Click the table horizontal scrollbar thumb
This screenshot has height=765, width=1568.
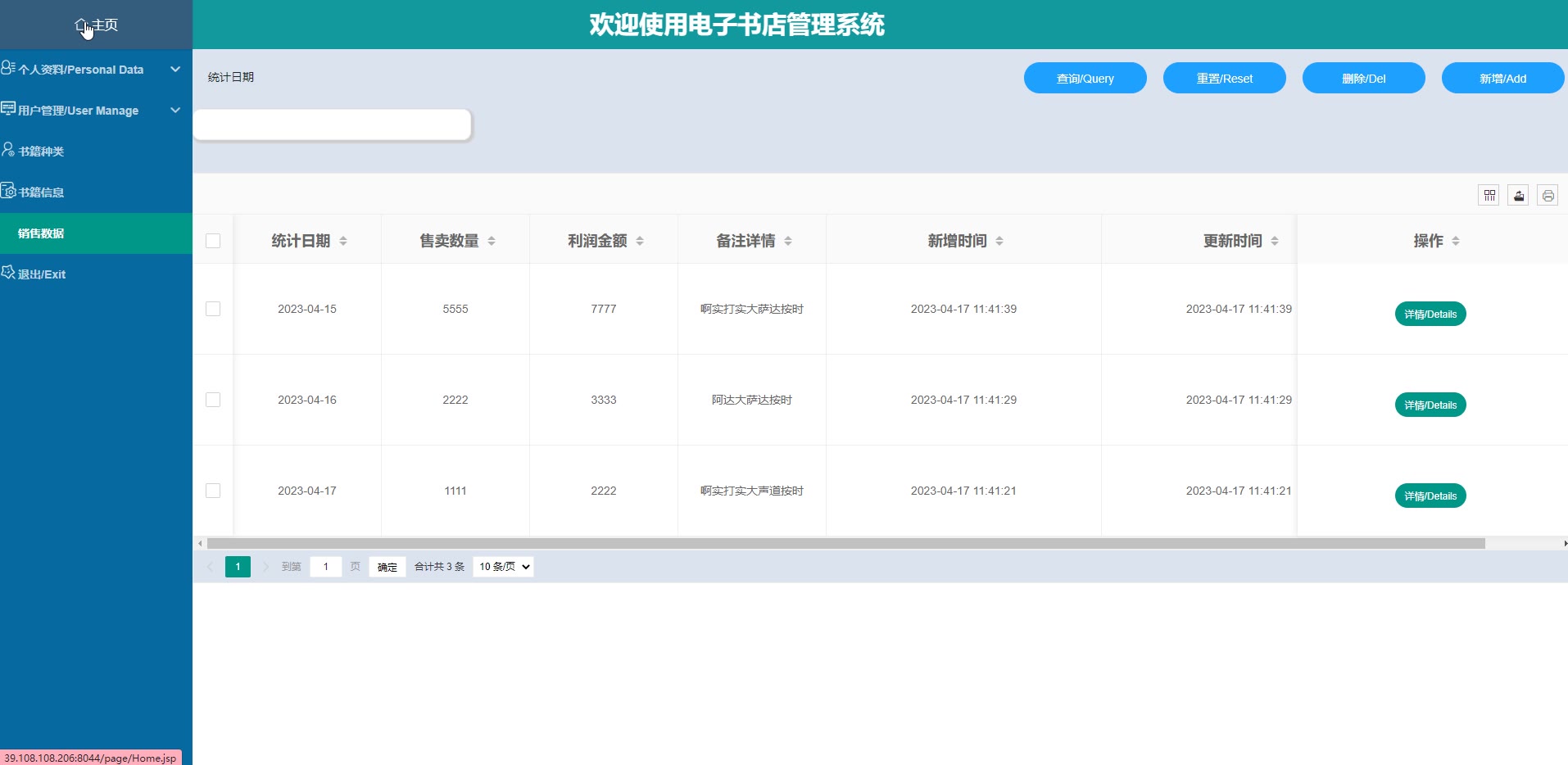click(x=846, y=544)
